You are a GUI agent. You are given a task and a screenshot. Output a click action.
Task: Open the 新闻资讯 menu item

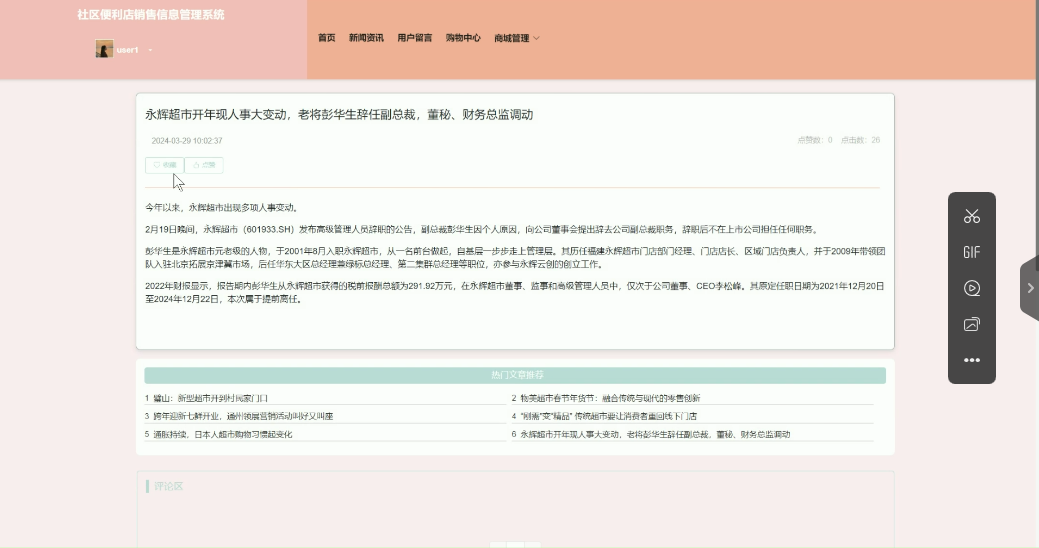click(x=366, y=38)
